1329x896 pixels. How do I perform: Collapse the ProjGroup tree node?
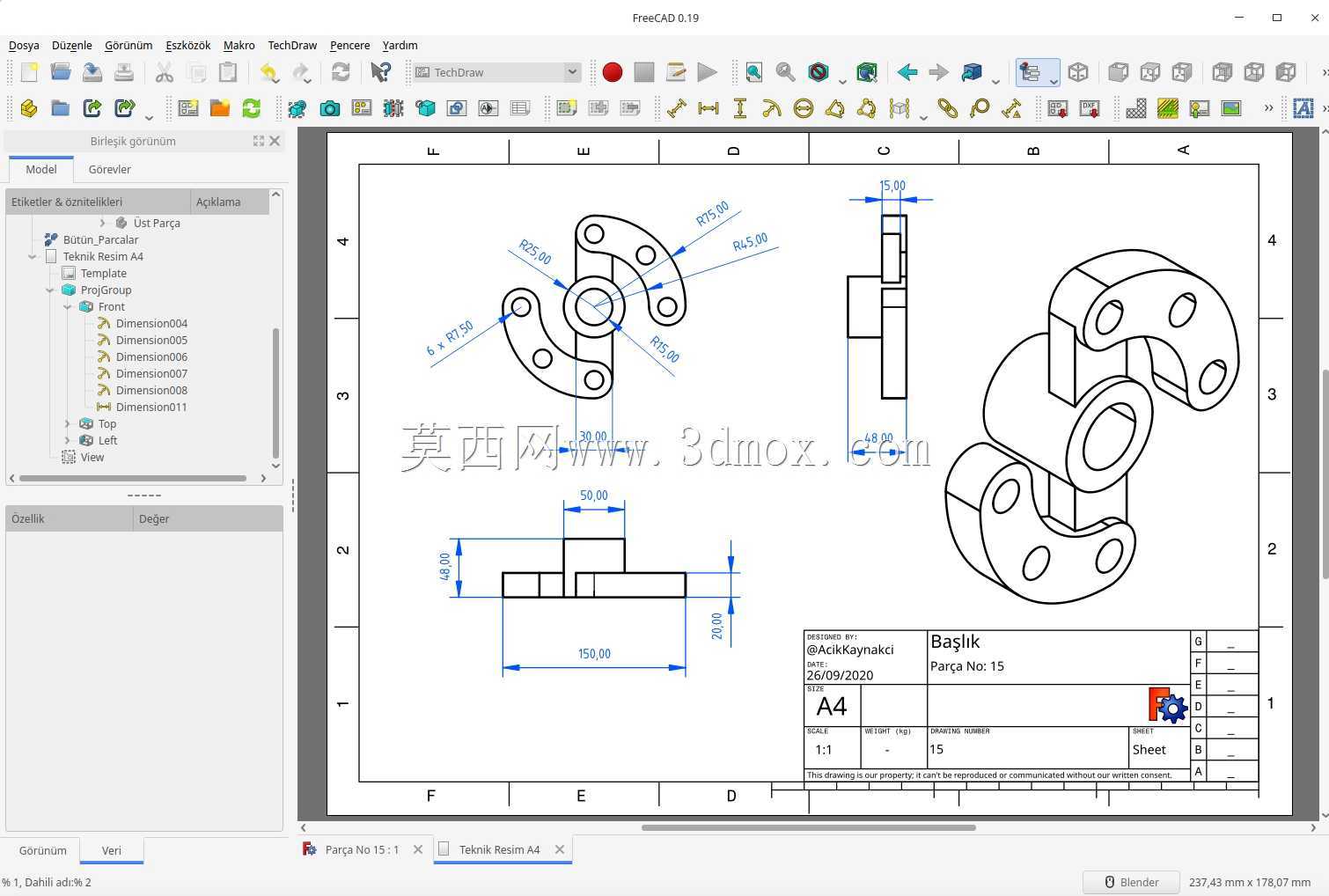point(50,290)
